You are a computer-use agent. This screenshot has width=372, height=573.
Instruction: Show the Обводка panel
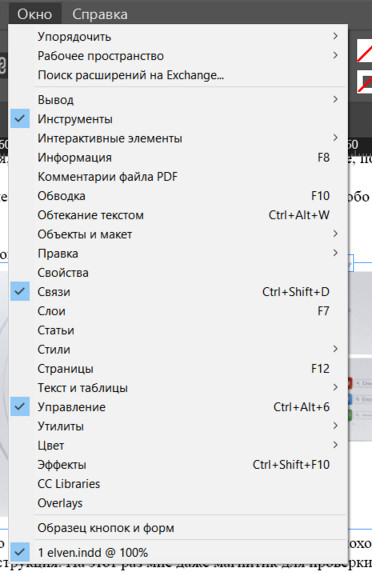178,196
